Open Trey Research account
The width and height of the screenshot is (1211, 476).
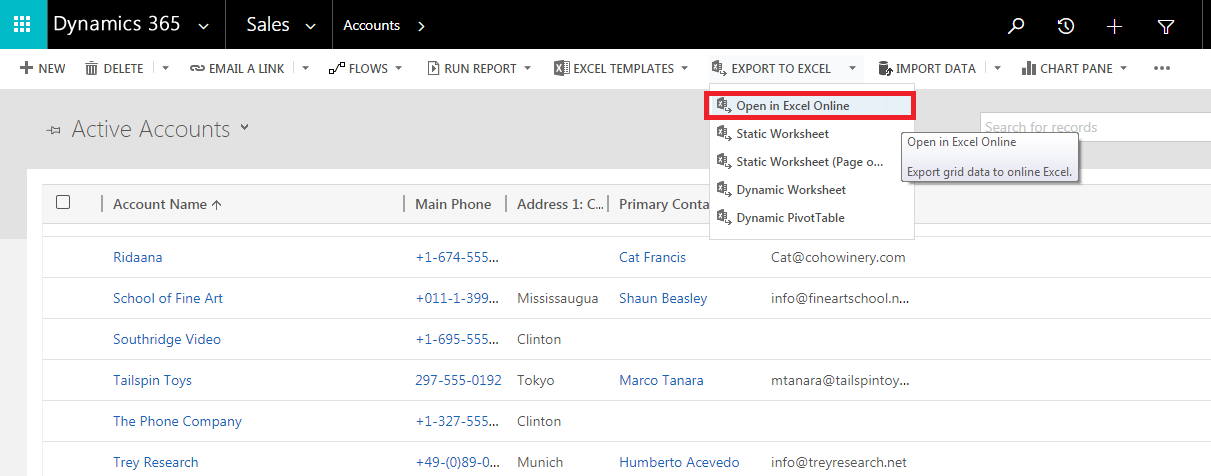point(156,462)
